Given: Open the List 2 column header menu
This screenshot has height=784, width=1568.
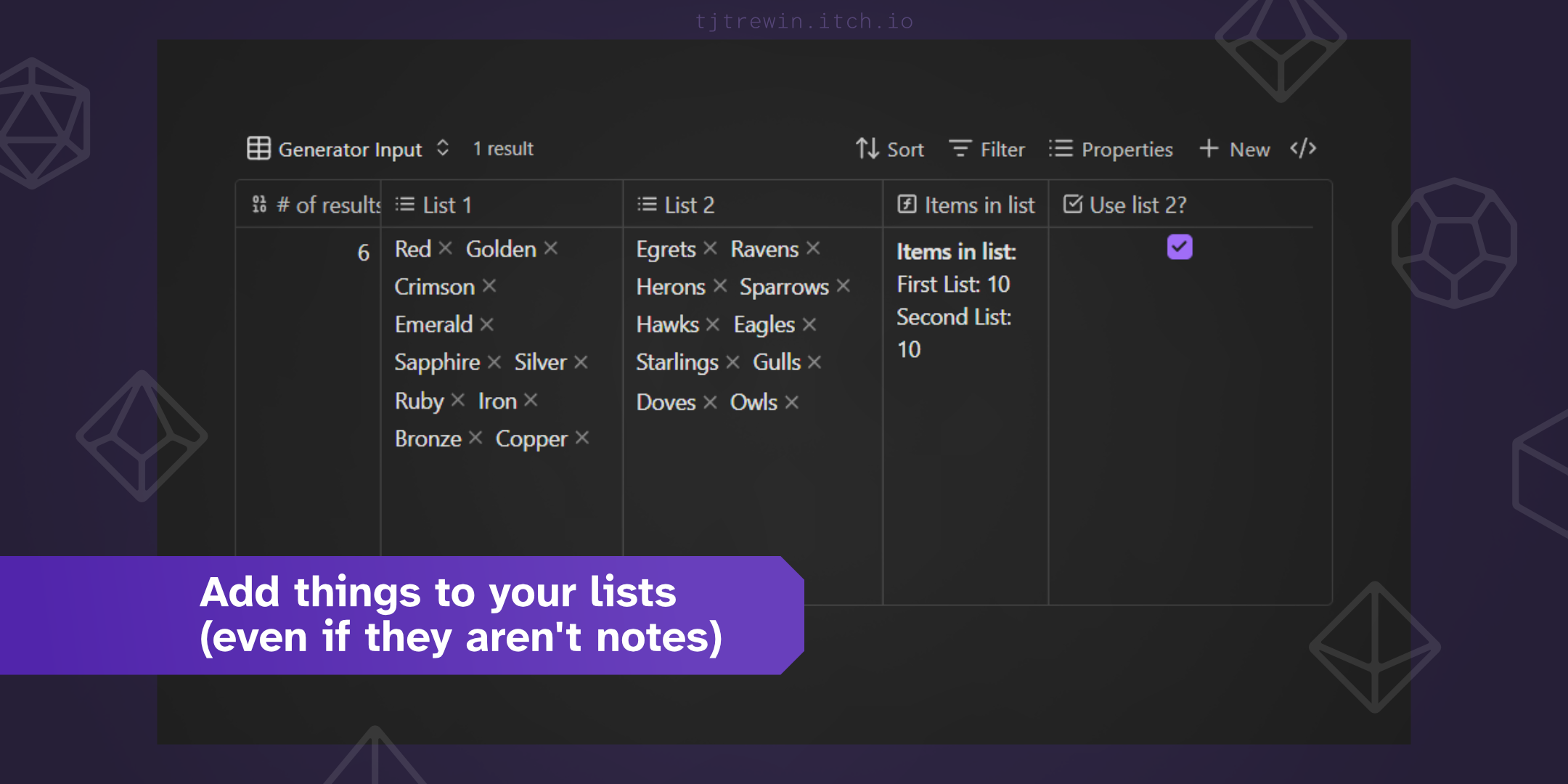Looking at the screenshot, I should 753,205.
